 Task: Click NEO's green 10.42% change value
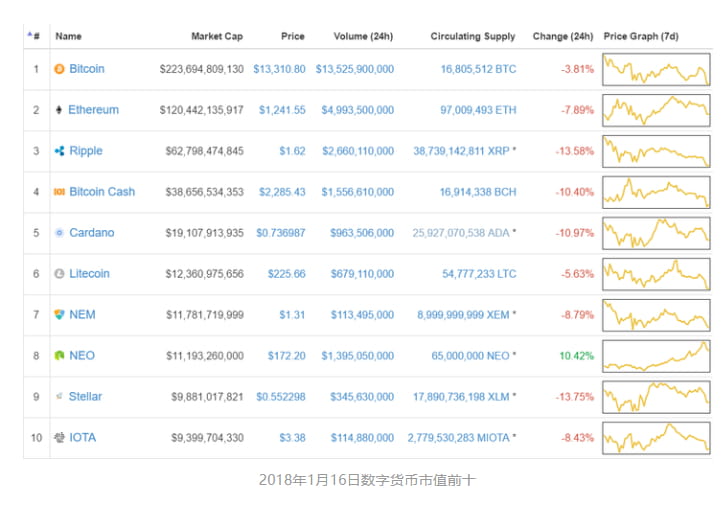[576, 356]
